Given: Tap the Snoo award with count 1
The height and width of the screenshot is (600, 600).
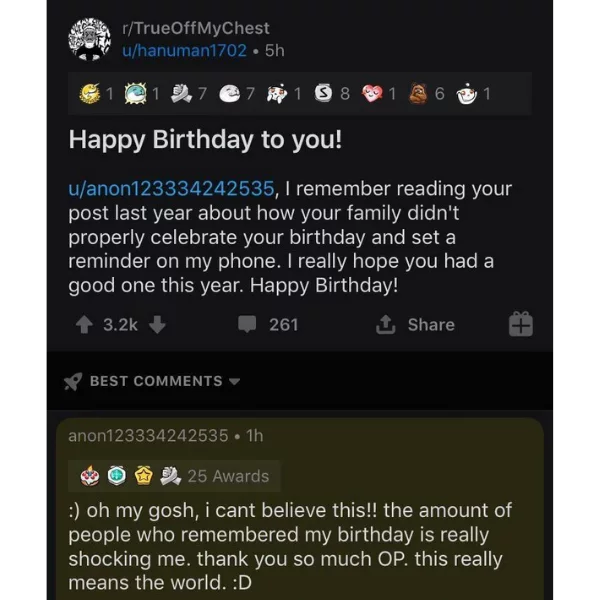Looking at the screenshot, I should click(467, 94).
